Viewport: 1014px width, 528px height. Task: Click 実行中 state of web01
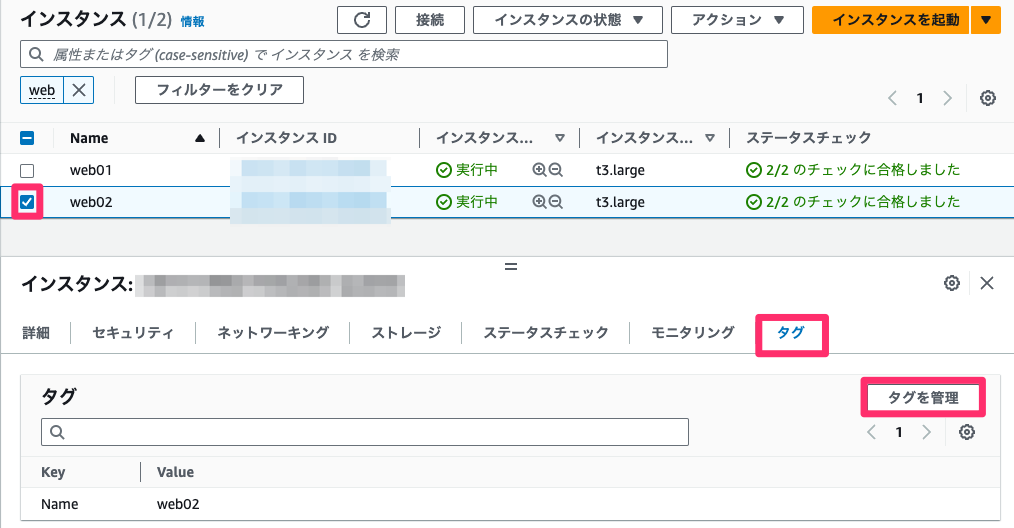click(467, 170)
